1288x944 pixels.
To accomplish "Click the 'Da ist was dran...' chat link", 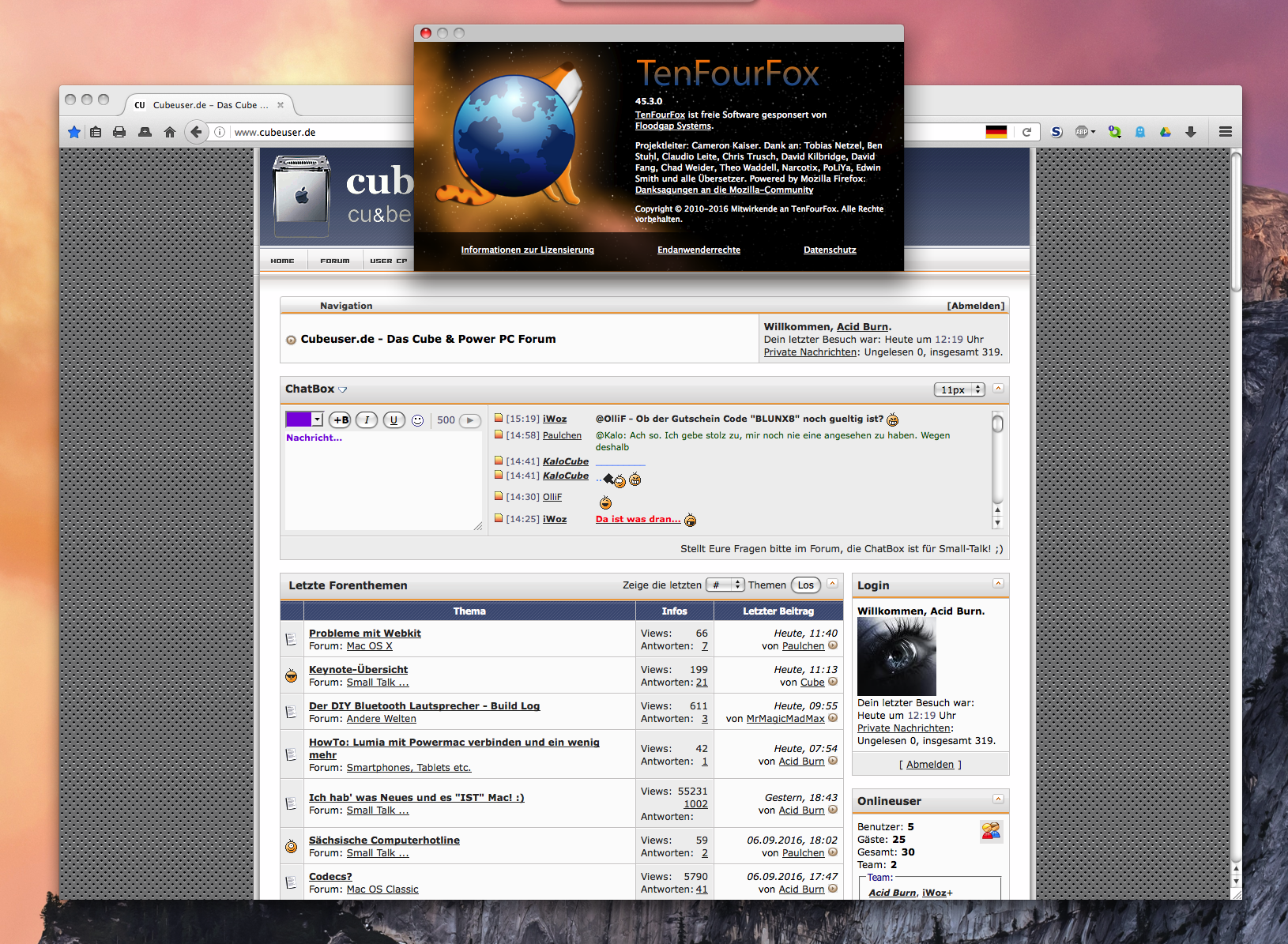I will [638, 519].
